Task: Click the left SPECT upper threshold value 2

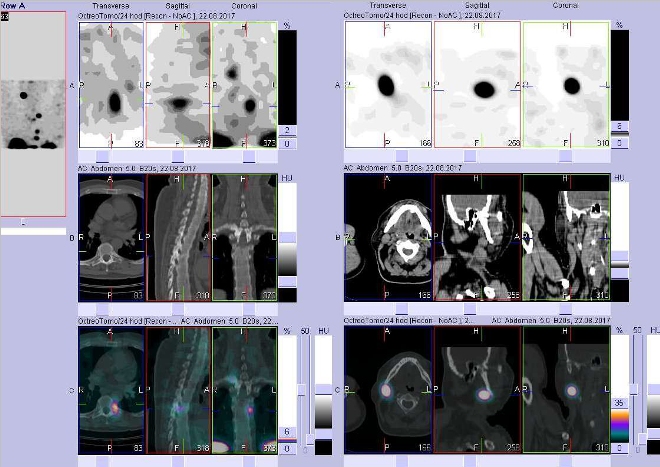Action: click(287, 130)
